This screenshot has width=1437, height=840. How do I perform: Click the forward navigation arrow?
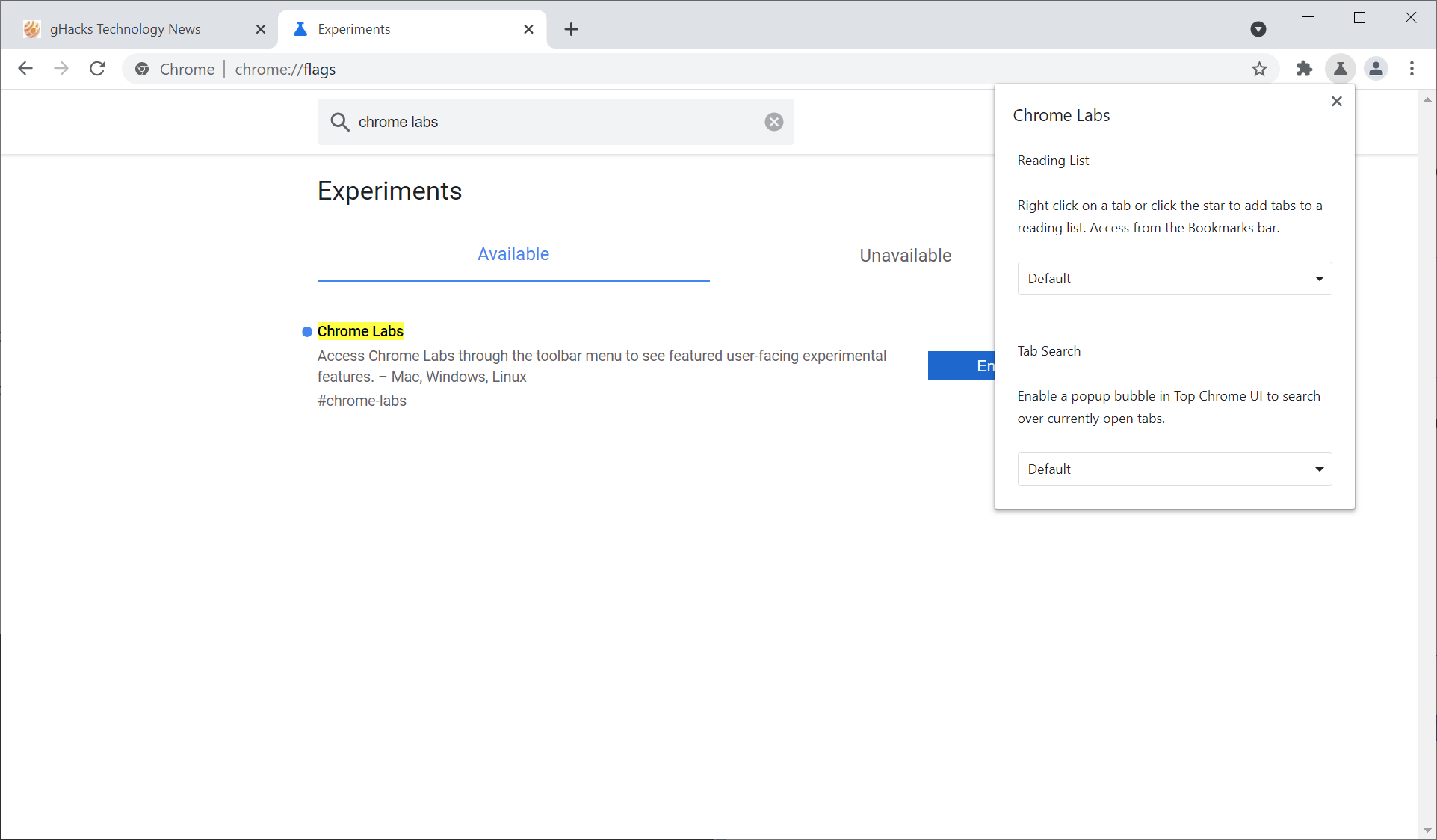(61, 68)
